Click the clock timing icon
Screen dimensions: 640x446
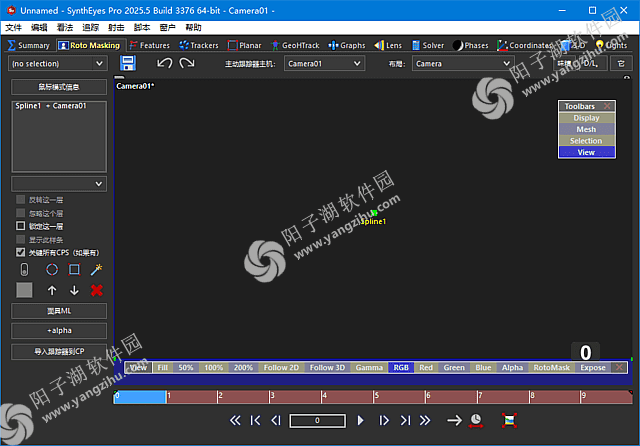tap(476, 420)
